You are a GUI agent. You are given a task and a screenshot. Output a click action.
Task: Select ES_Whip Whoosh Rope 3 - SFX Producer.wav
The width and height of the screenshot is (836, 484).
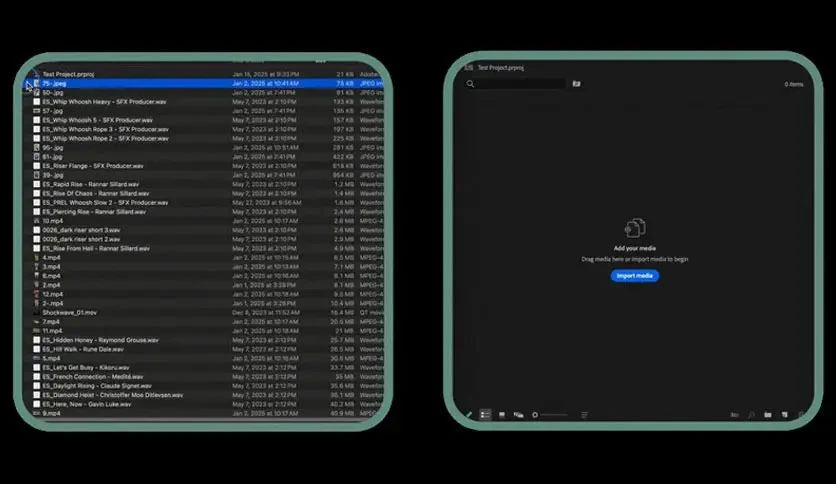click(x=106, y=130)
